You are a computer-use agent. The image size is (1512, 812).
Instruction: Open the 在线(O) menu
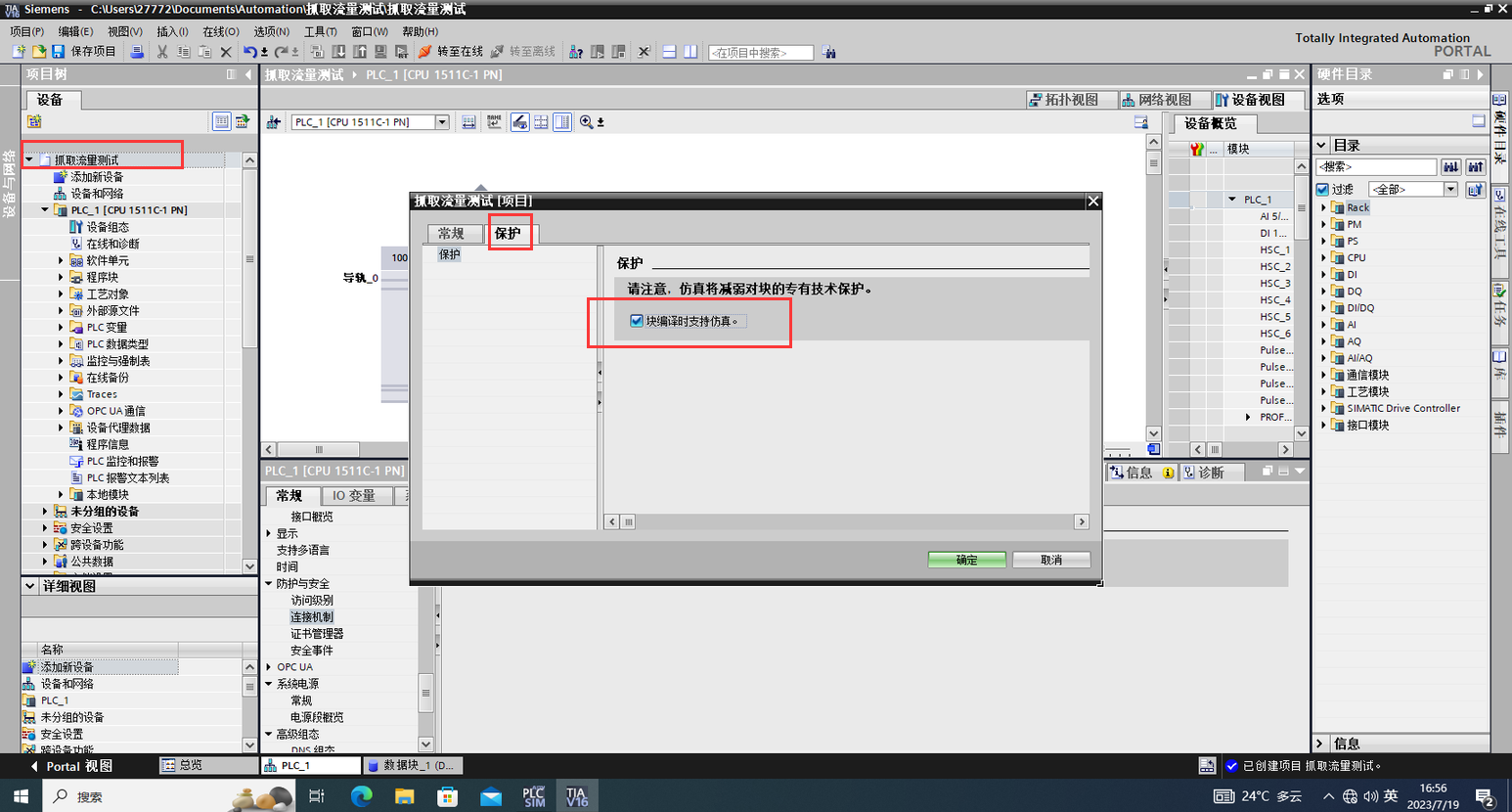[x=220, y=31]
